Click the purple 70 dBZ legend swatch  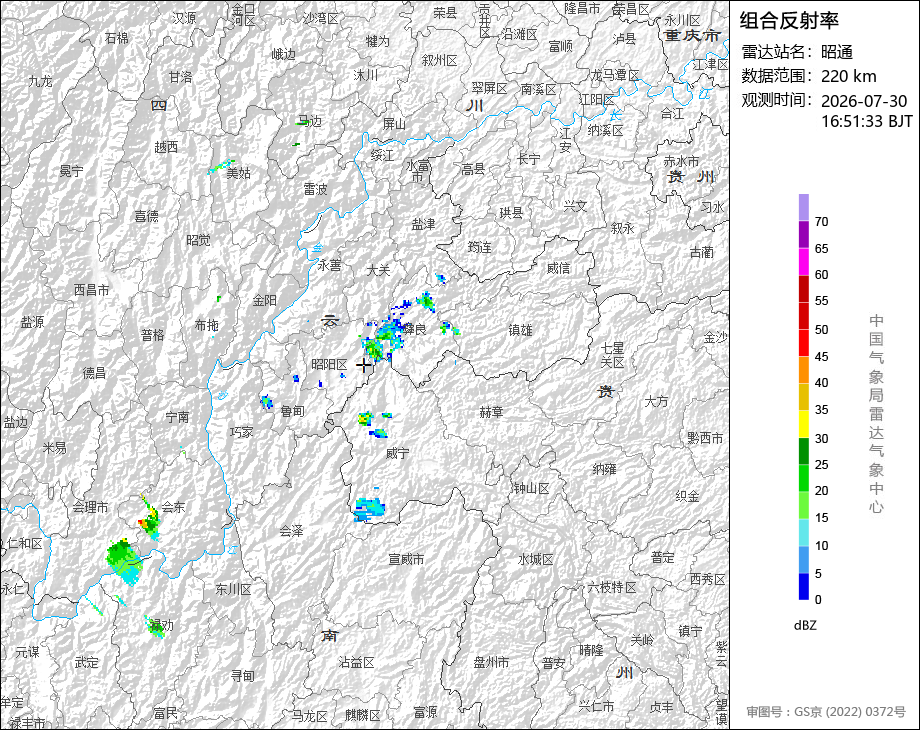pos(804,207)
